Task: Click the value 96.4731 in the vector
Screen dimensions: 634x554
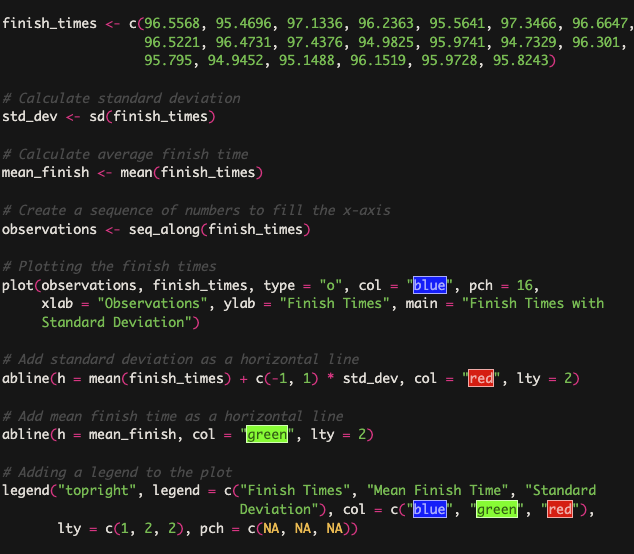Action: click(x=243, y=42)
